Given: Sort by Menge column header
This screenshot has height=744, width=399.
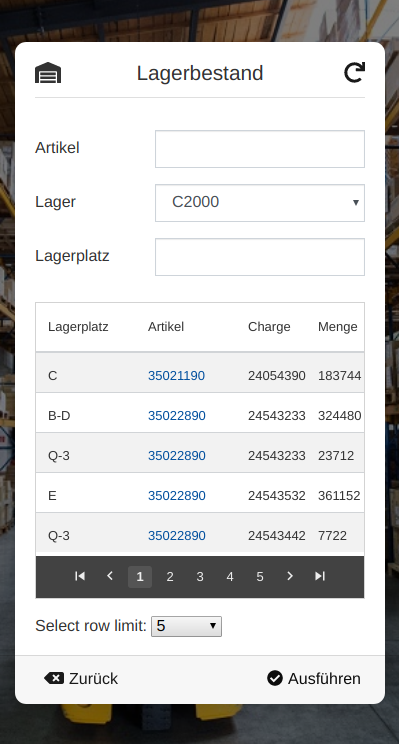Looking at the screenshot, I should point(338,327).
